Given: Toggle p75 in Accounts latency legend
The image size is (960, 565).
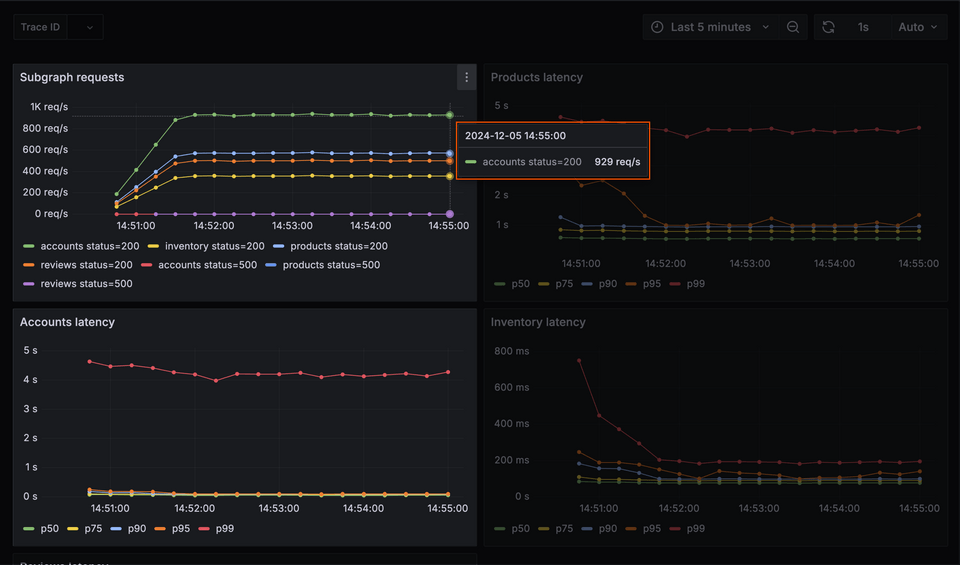Looking at the screenshot, I should coord(93,528).
